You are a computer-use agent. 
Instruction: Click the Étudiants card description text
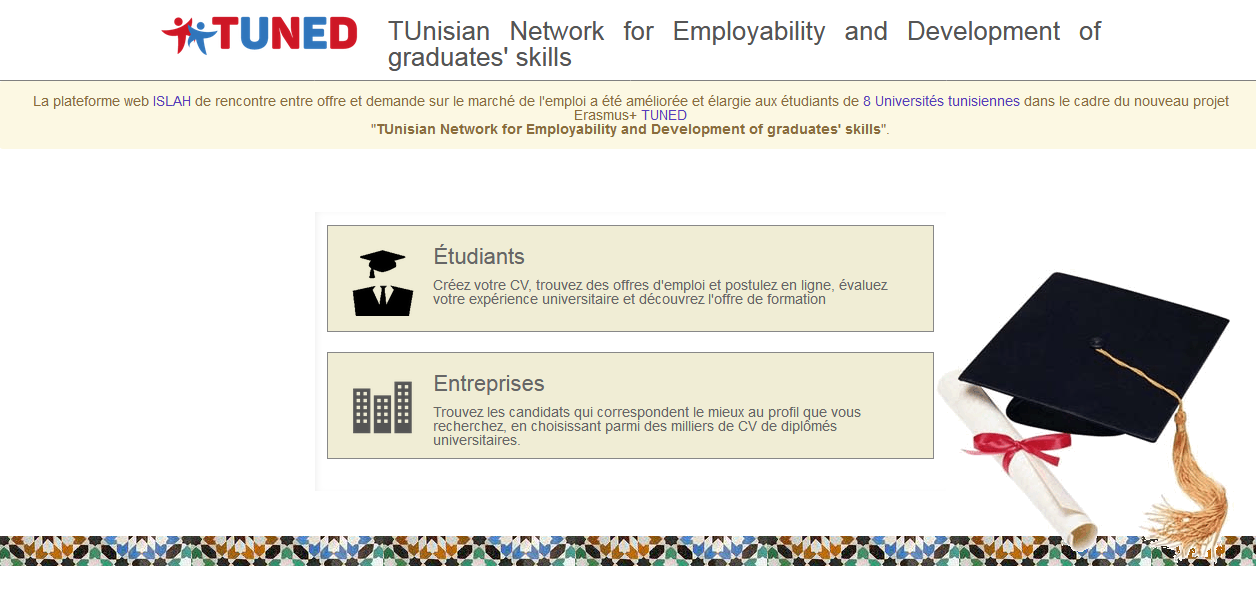click(x=660, y=292)
